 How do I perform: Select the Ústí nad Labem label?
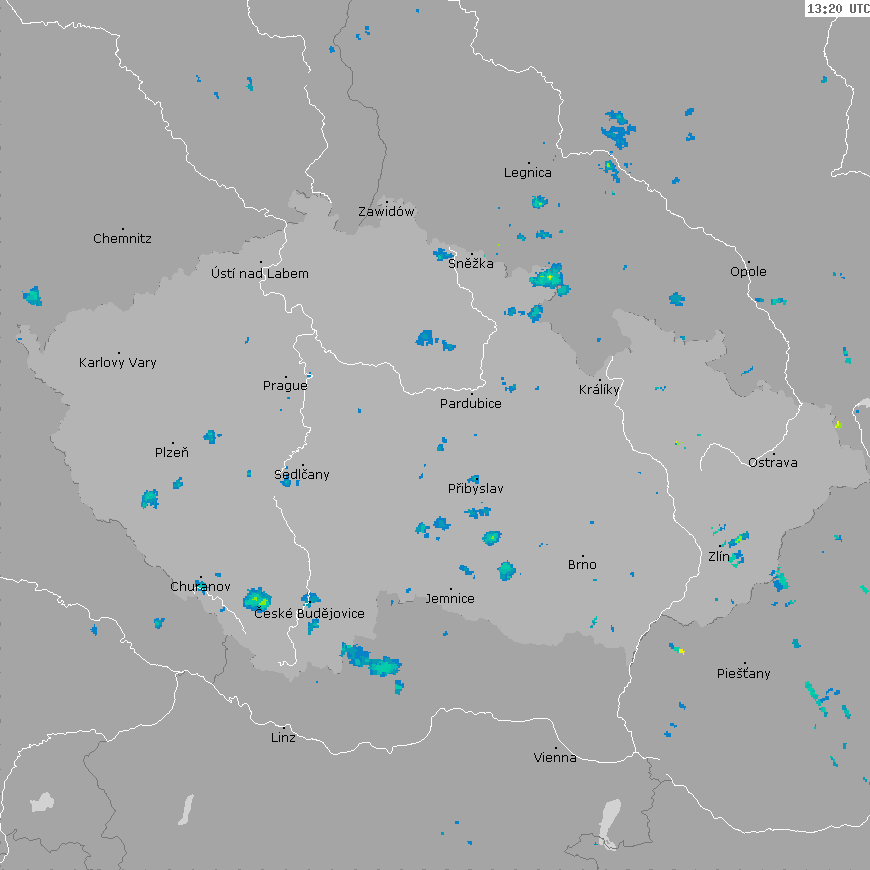pyautogui.click(x=260, y=273)
